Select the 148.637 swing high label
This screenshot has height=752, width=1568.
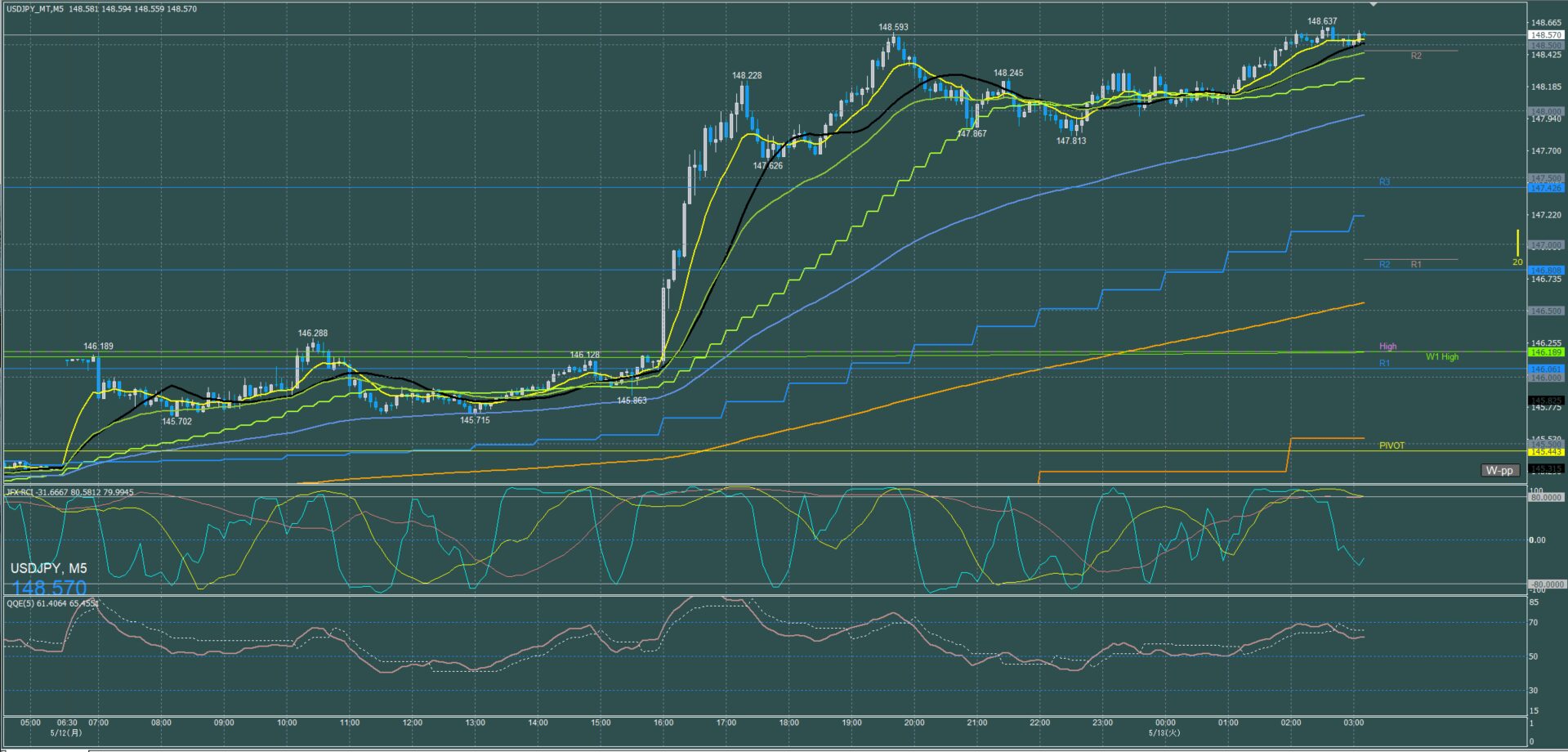pyautogui.click(x=1322, y=21)
